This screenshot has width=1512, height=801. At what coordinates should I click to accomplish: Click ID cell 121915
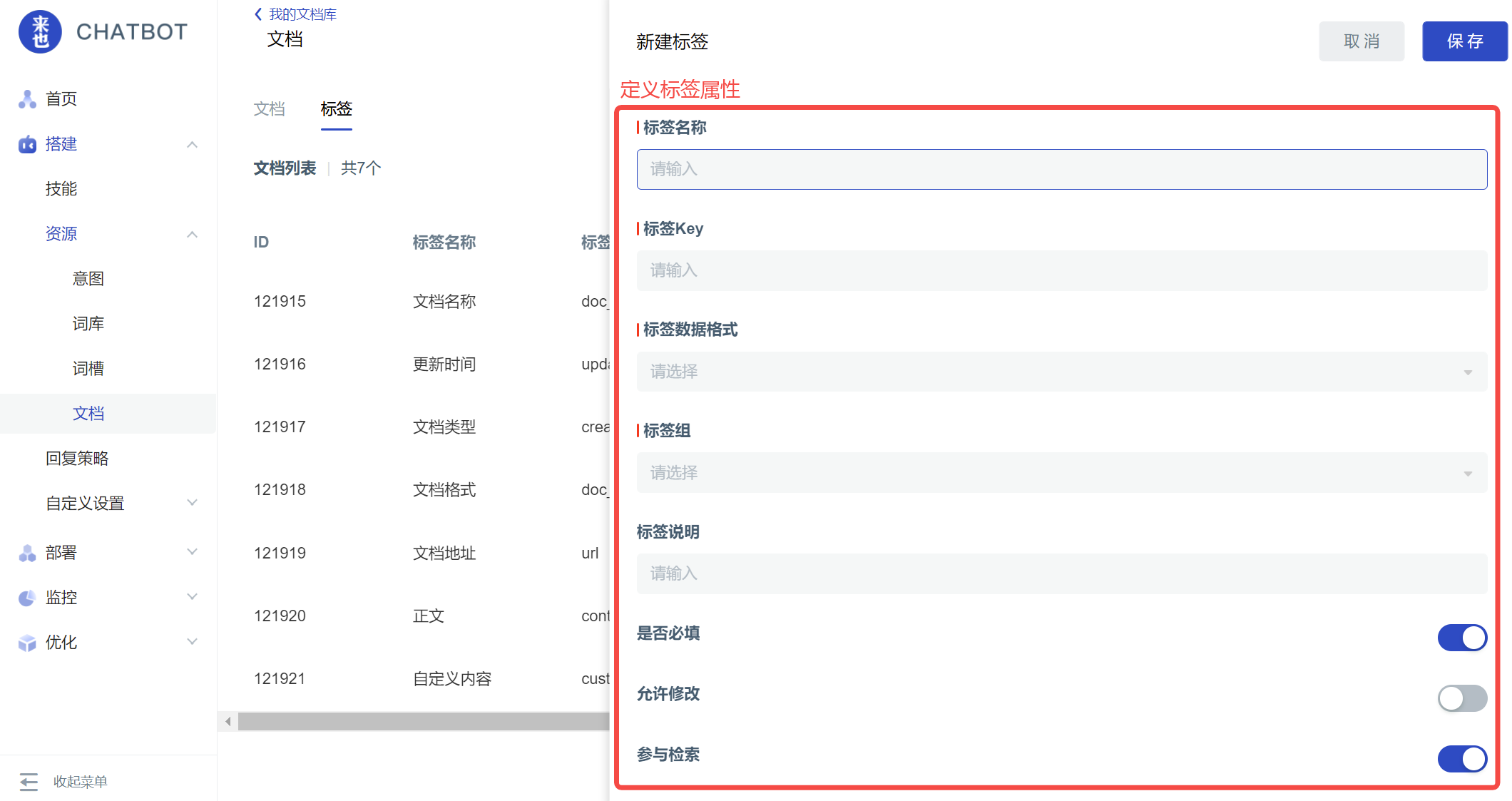coord(280,302)
